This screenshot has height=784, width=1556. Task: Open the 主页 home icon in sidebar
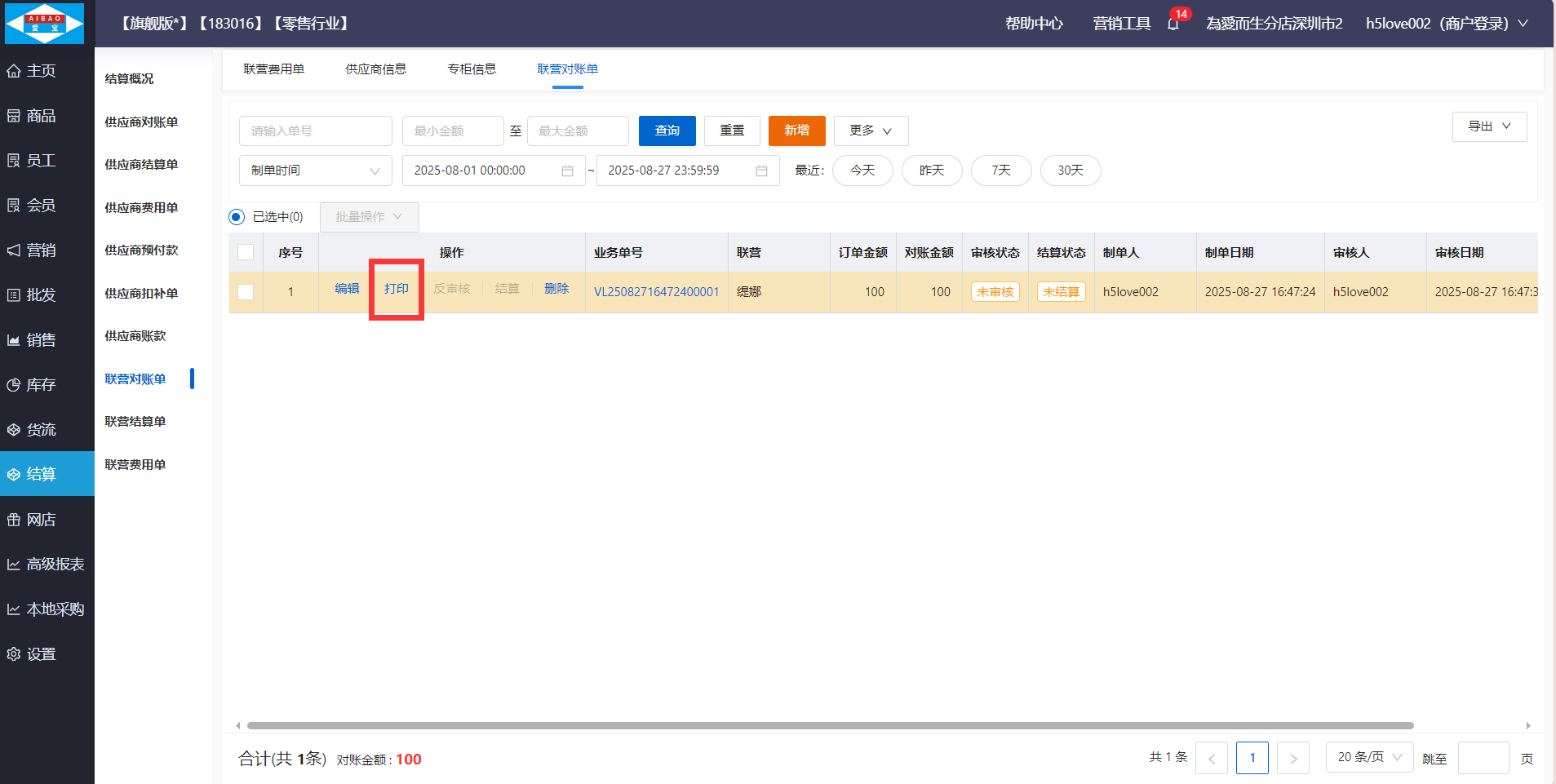[x=14, y=71]
